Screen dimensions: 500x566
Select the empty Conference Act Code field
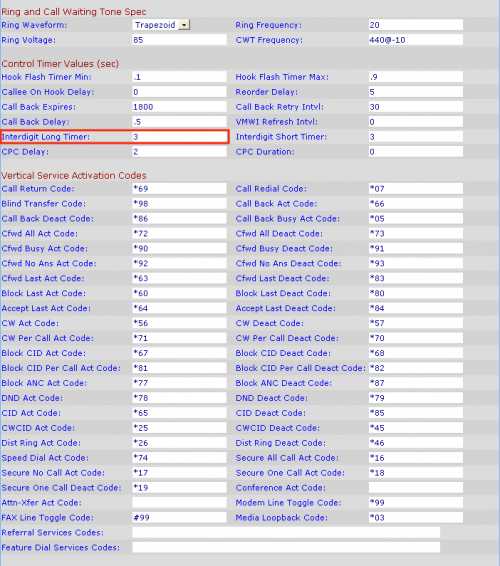tap(416, 488)
